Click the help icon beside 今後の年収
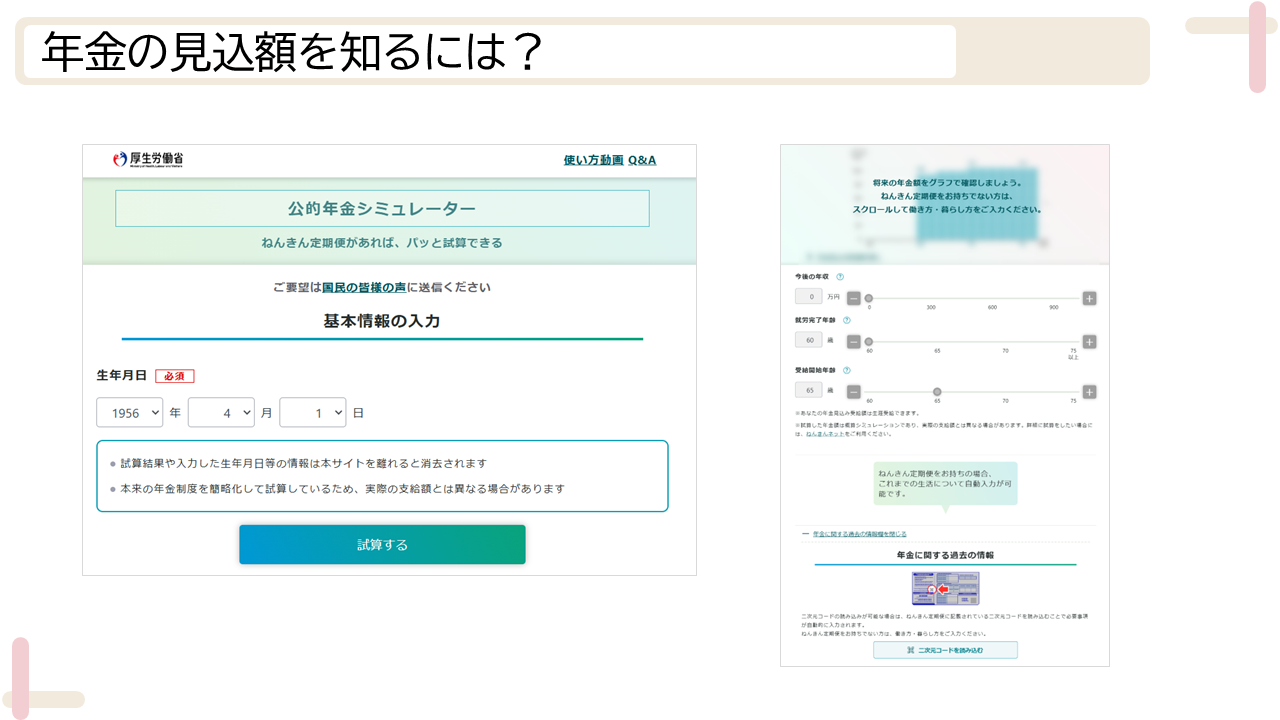1280x720 pixels. point(840,277)
